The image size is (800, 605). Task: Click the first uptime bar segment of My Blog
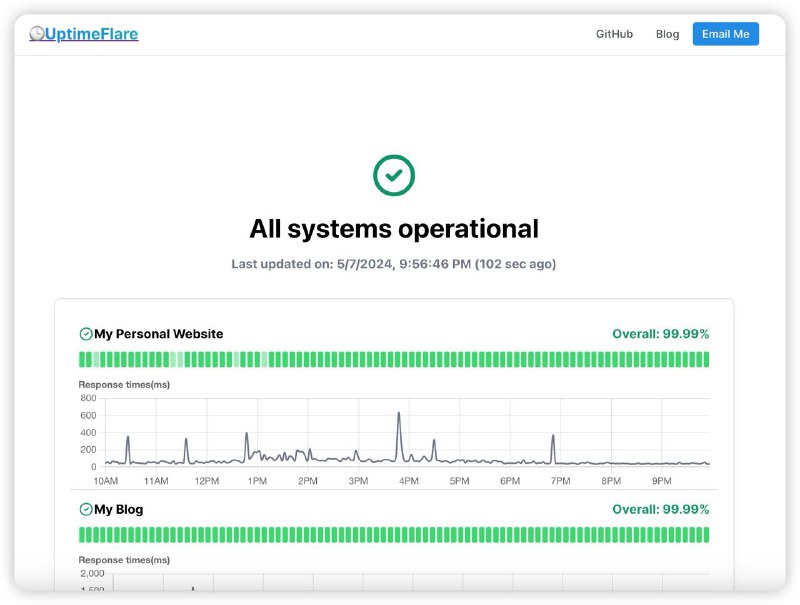click(x=82, y=535)
